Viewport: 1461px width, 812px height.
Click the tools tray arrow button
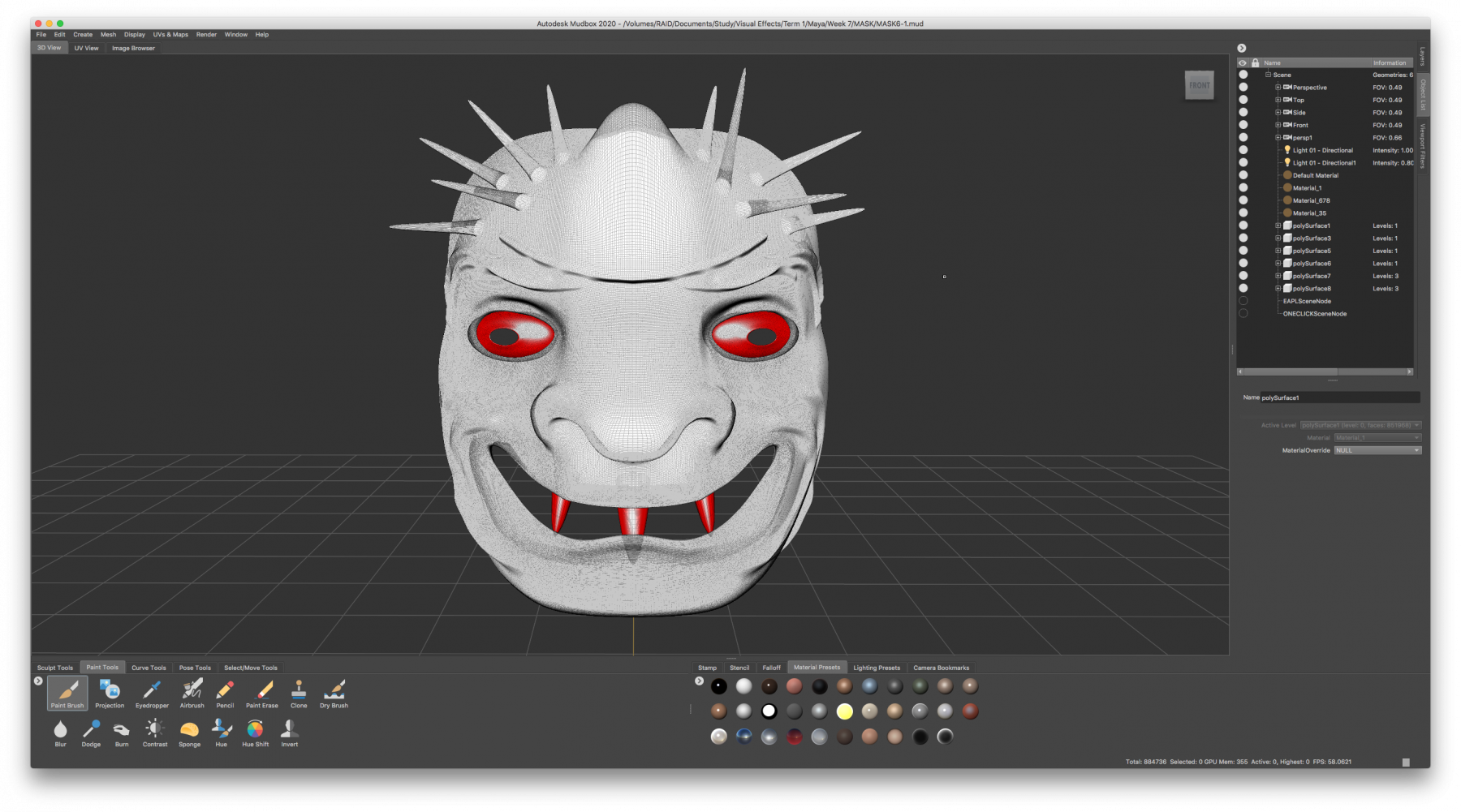point(38,681)
